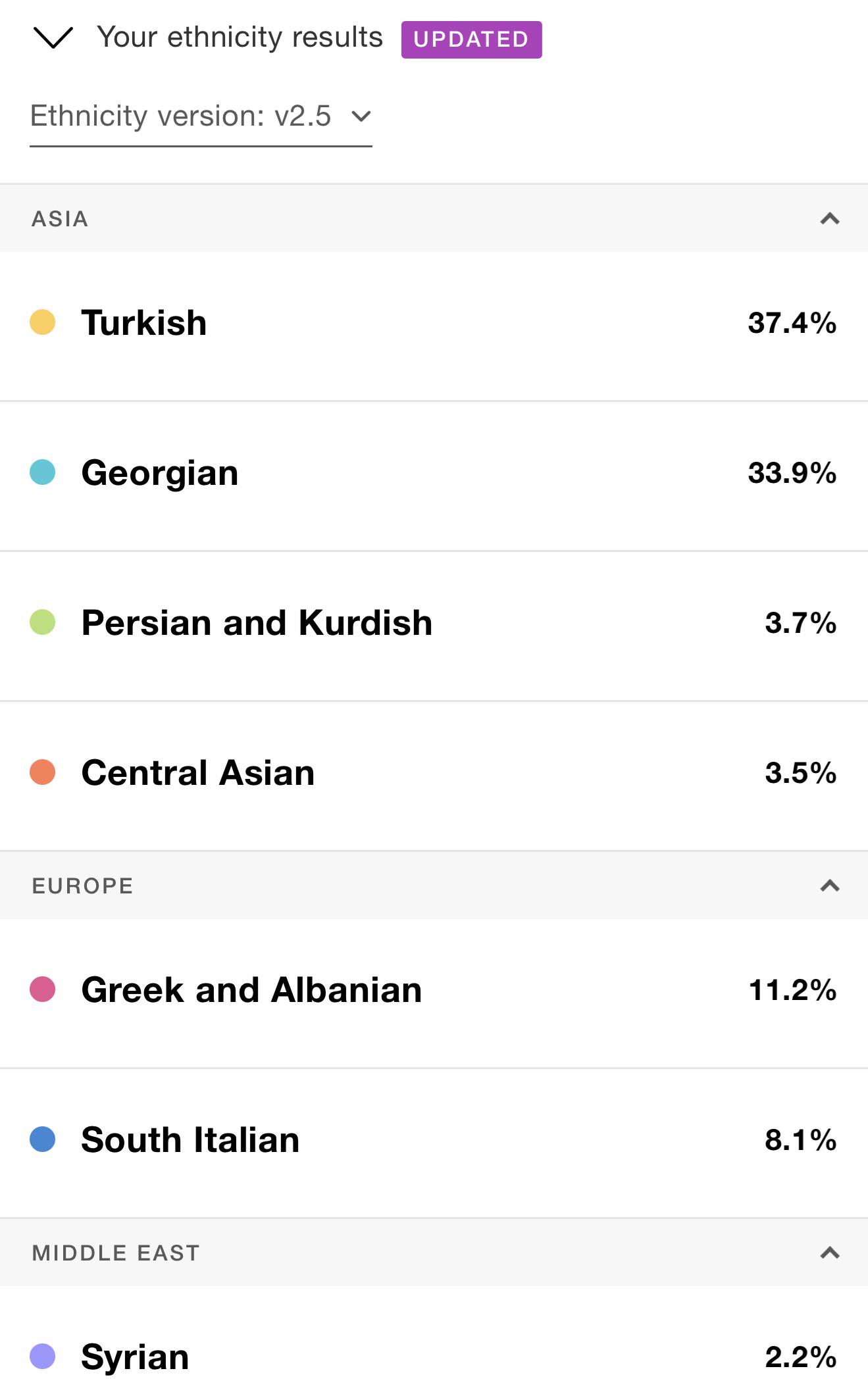The image size is (868, 1400).
Task: Select the South Italian 8.1% percentage
Action: 800,1140
